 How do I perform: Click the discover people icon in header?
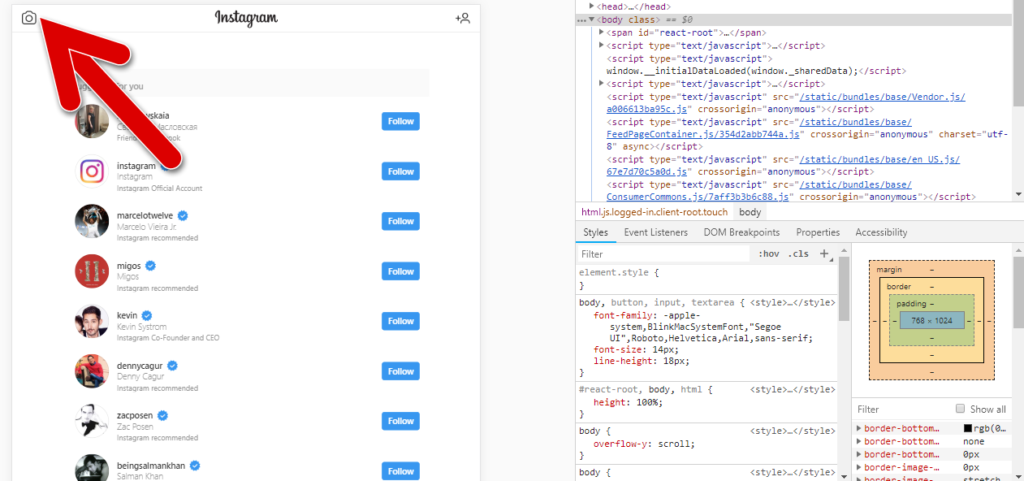tap(462, 18)
